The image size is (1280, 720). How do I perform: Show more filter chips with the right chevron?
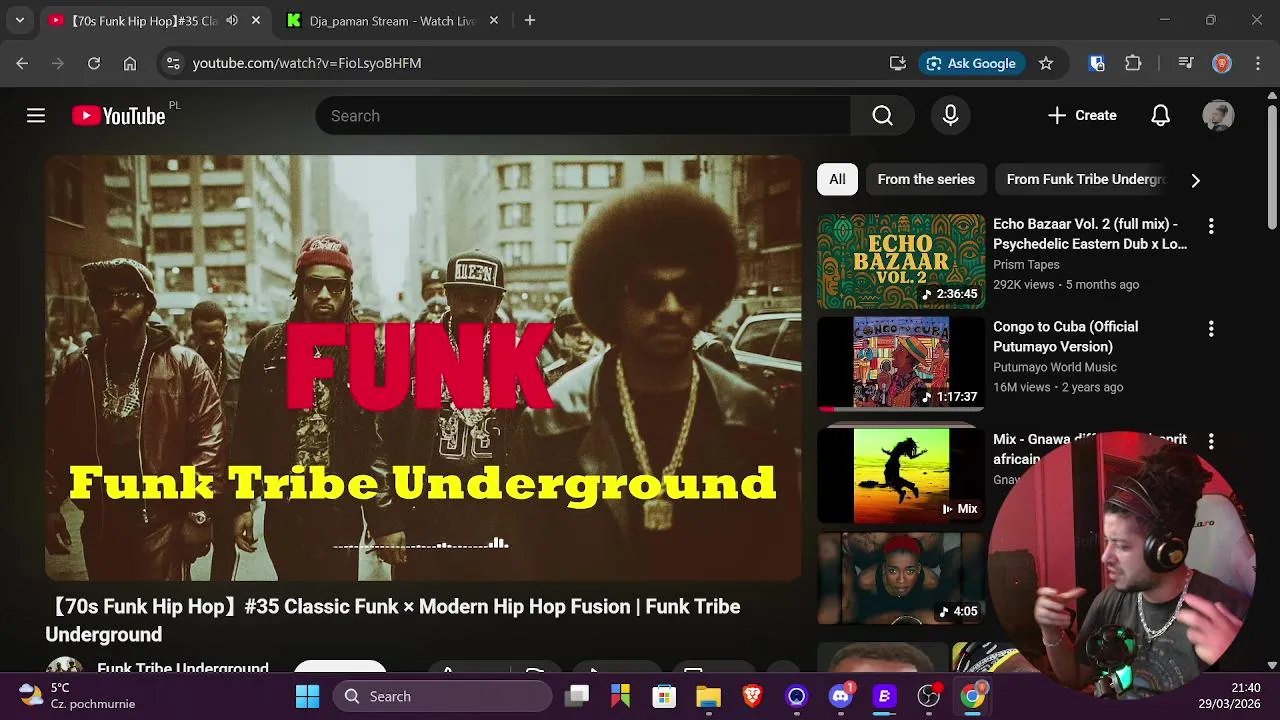click(x=1195, y=180)
